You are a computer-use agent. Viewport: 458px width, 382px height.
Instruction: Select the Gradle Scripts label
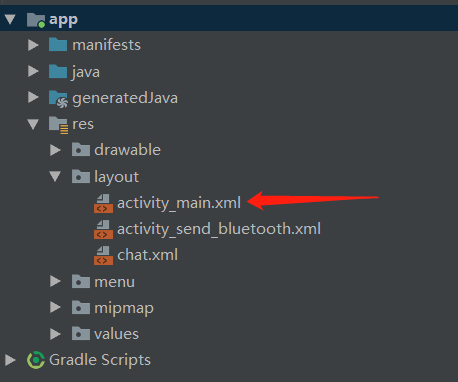click(x=100, y=360)
